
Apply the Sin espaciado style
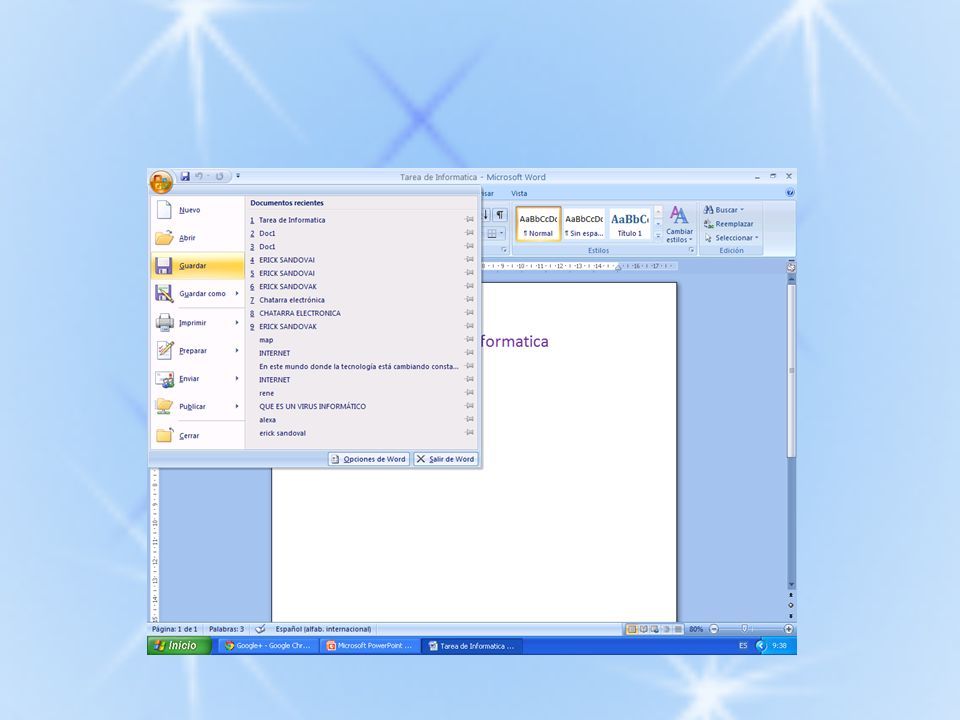click(x=584, y=224)
